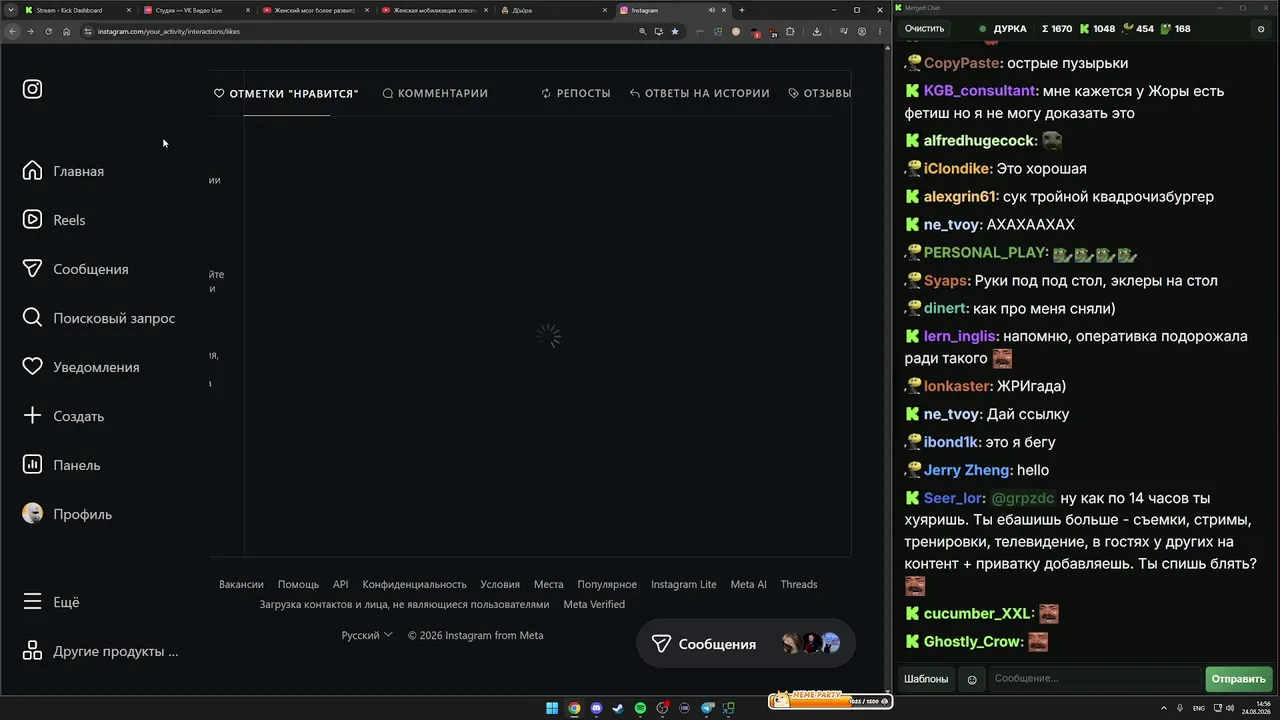Open Discord from the taskbar
The image size is (1280, 720).
(596, 708)
